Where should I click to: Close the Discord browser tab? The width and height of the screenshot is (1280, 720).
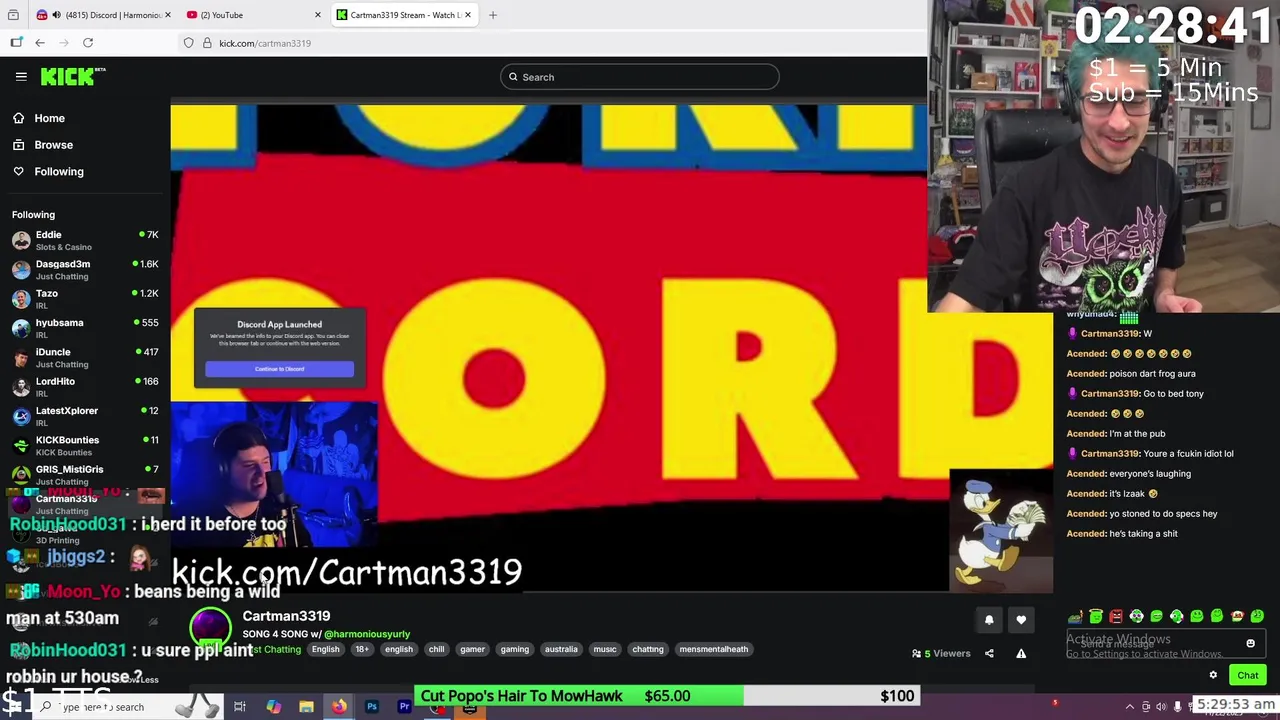pyautogui.click(x=167, y=15)
